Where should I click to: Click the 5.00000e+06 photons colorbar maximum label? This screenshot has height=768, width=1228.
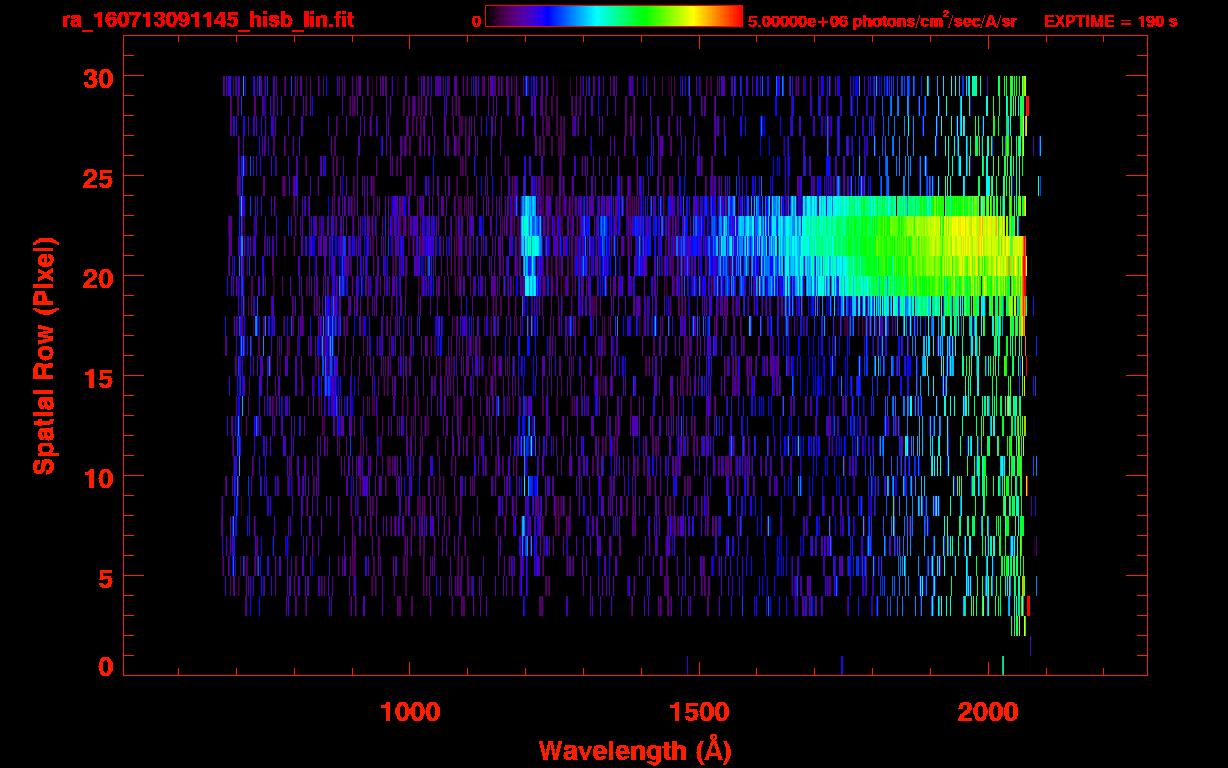pyautogui.click(x=882, y=21)
